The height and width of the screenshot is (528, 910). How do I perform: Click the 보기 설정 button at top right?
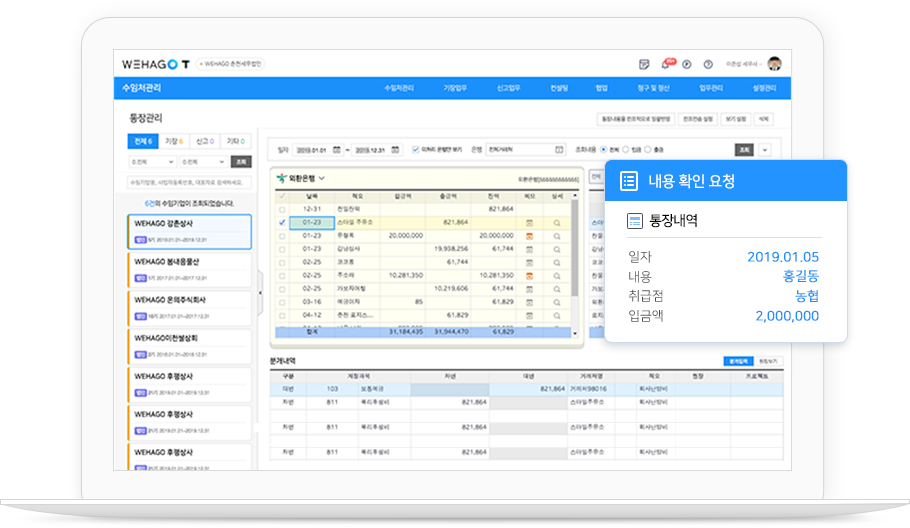pos(736,119)
